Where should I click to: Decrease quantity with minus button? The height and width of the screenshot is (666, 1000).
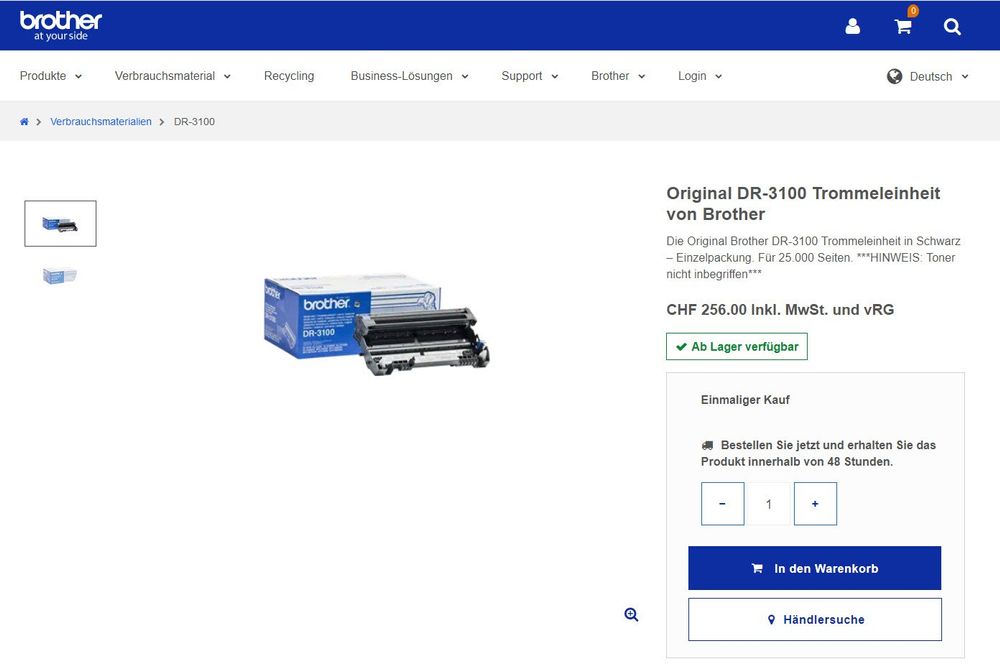[x=722, y=504]
